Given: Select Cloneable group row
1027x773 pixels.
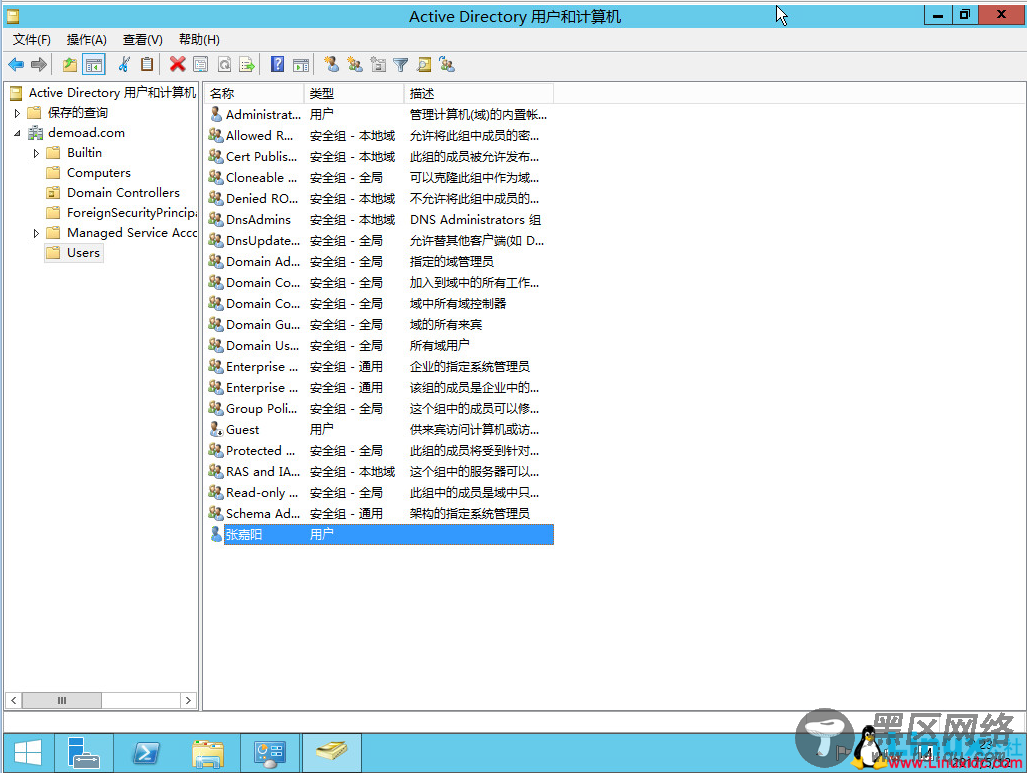Looking at the screenshot, I should 379,178.
